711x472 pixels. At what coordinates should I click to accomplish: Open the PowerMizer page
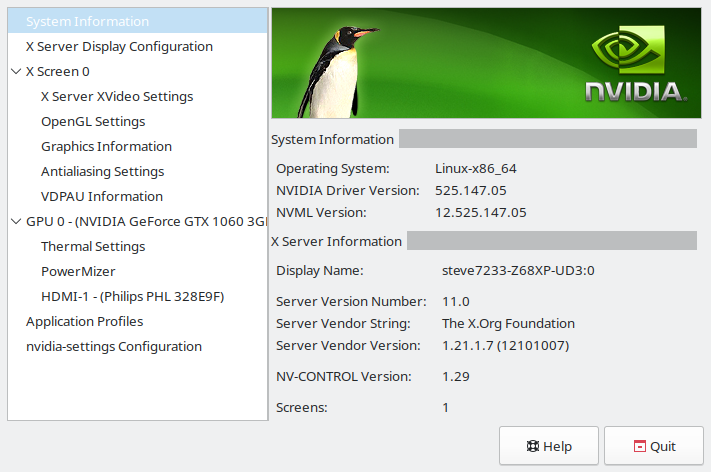click(78, 271)
